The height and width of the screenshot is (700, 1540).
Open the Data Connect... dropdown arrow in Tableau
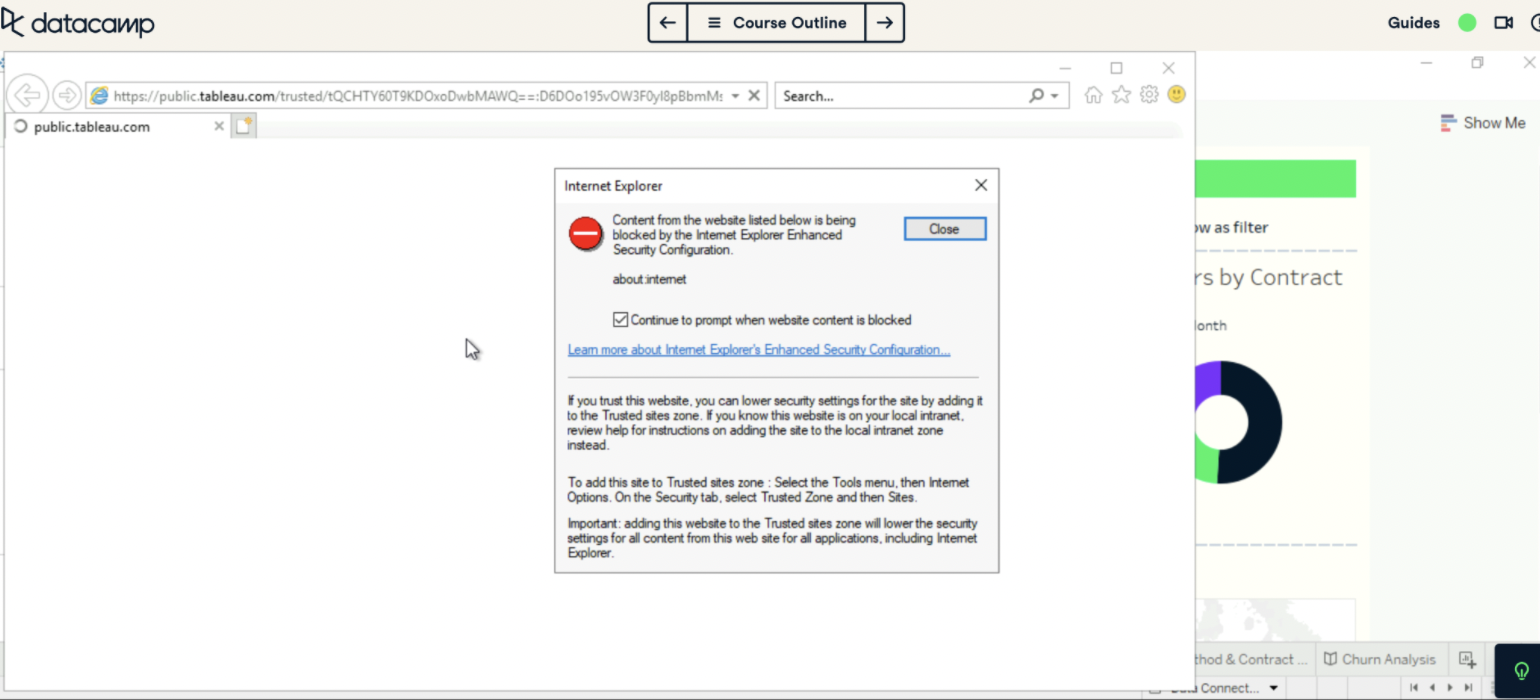point(1274,688)
